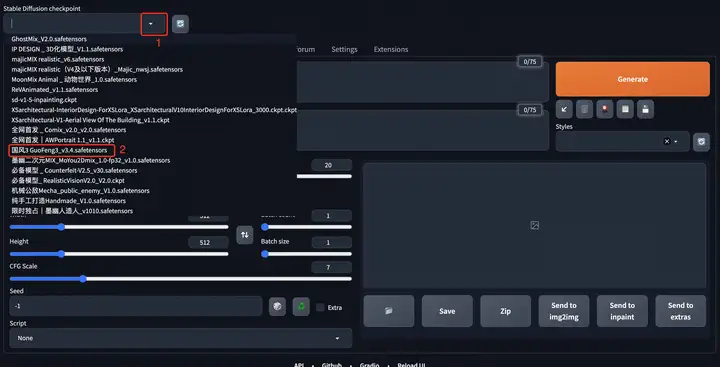Click Send to inpaint
Viewport: 720px width, 367px height.
coord(622,311)
